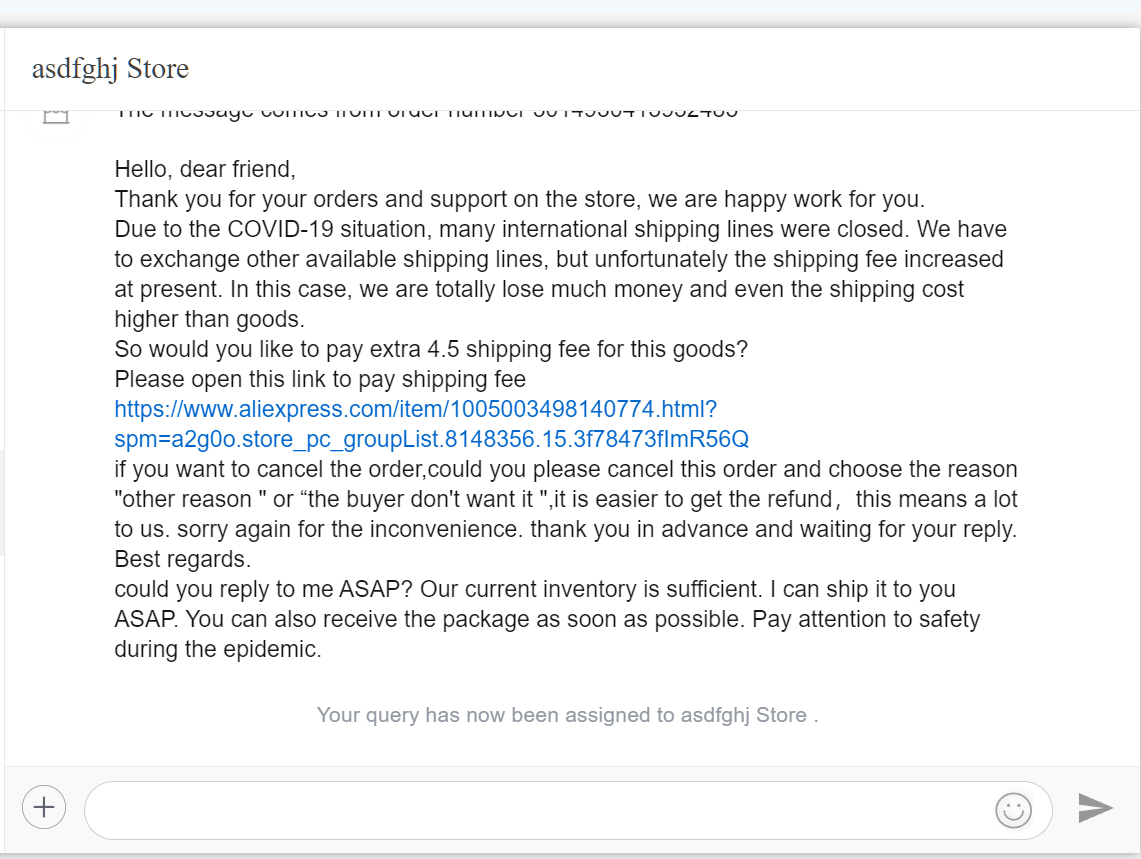Image resolution: width=1141 pixels, height=859 pixels.
Task: Click the asdfghj Store chat title
Action: pos(110,69)
